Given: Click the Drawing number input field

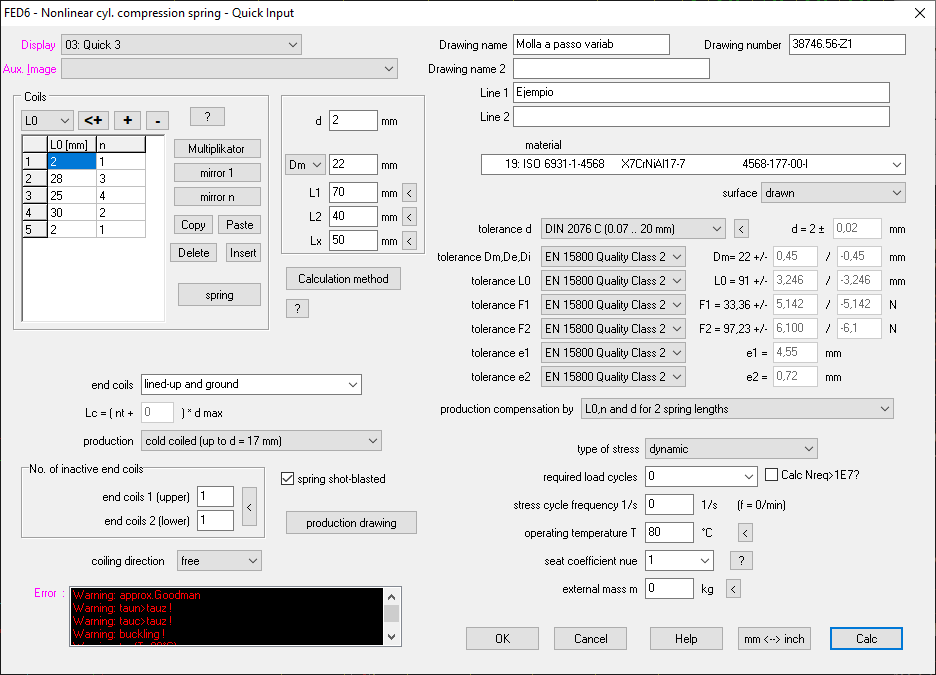Looking at the screenshot, I should point(846,45).
